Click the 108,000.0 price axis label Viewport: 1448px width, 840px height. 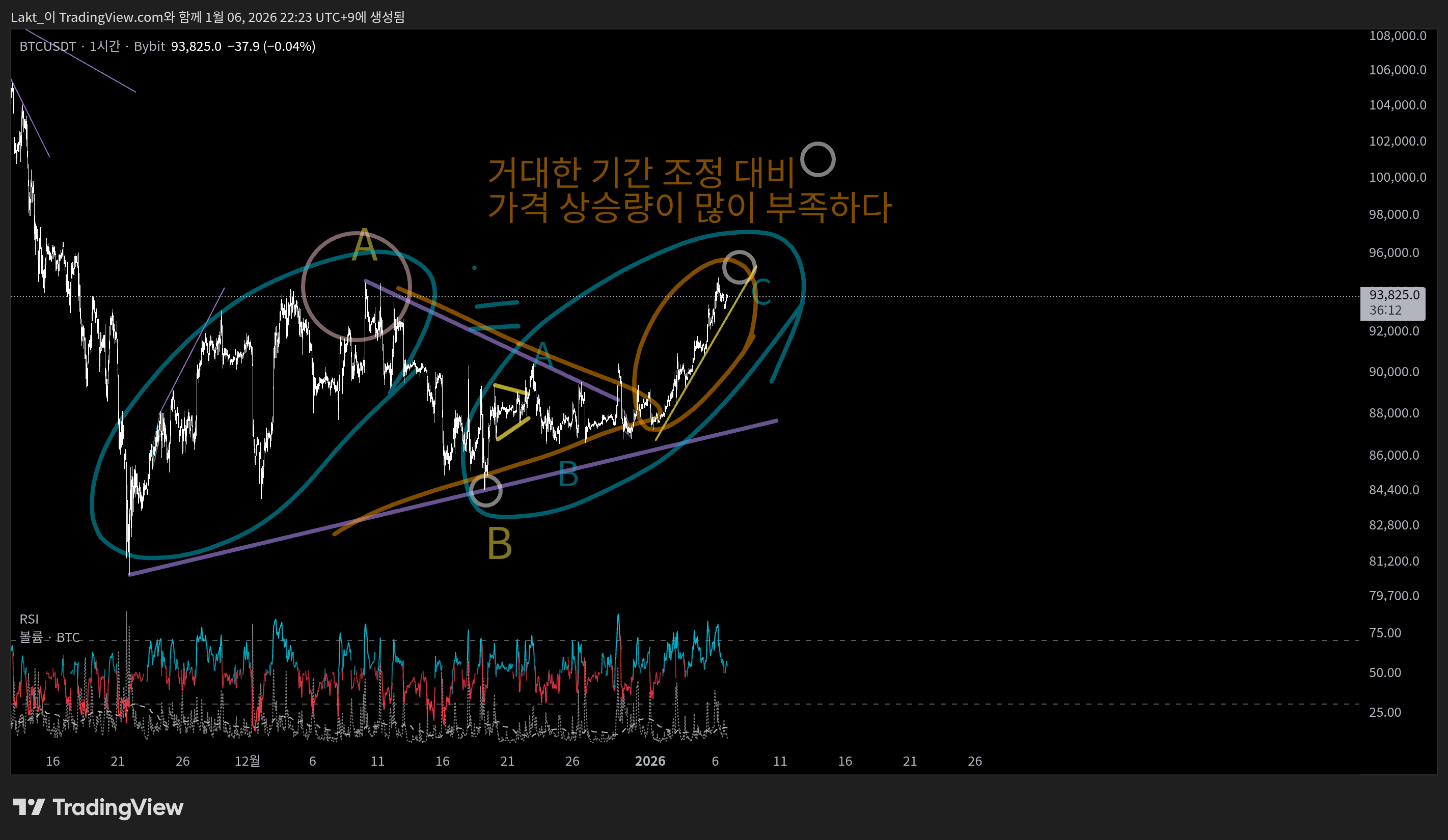1398,36
